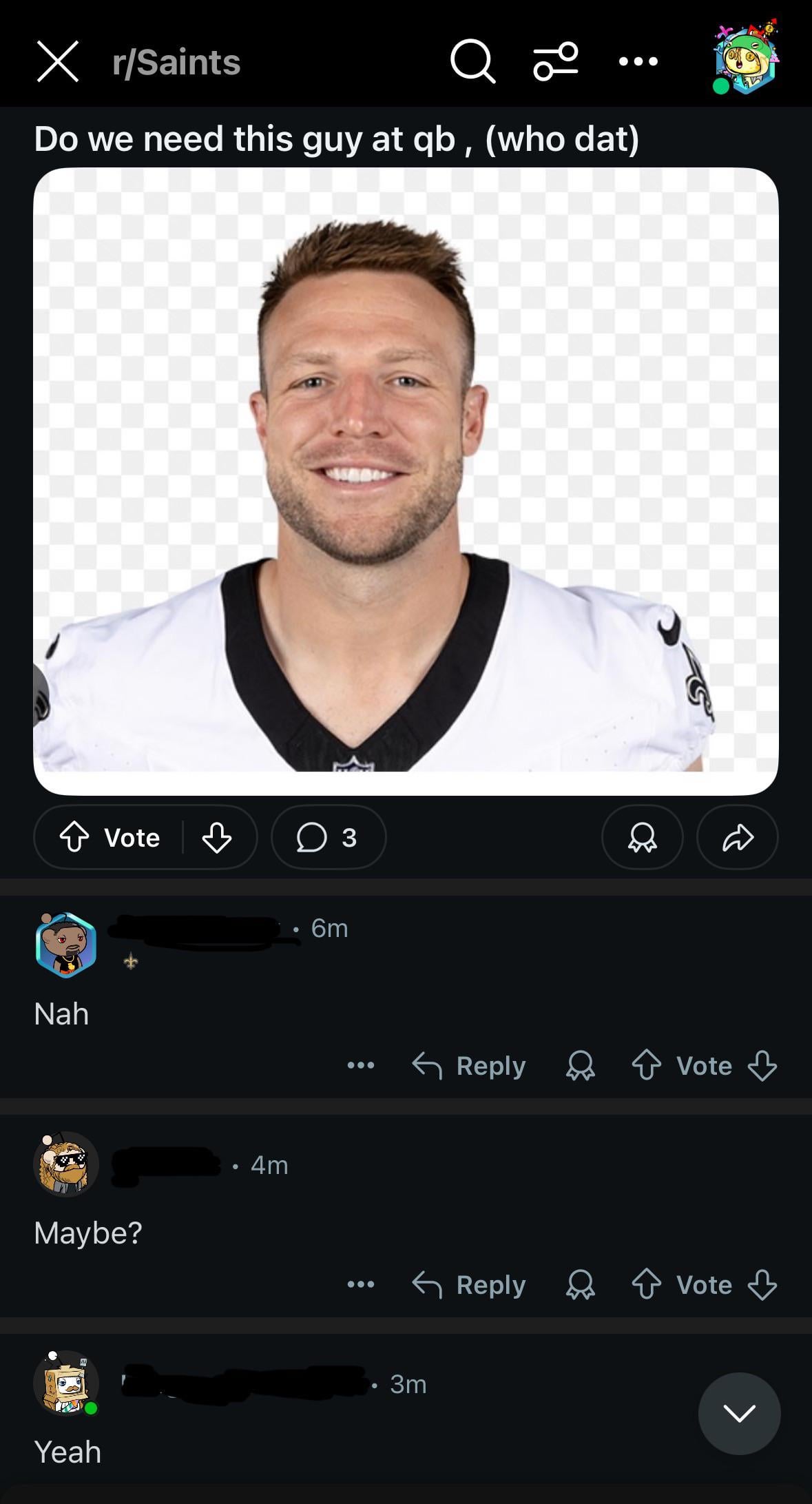Downvote the main post
Screen dimensions: 812x1504
point(216,838)
